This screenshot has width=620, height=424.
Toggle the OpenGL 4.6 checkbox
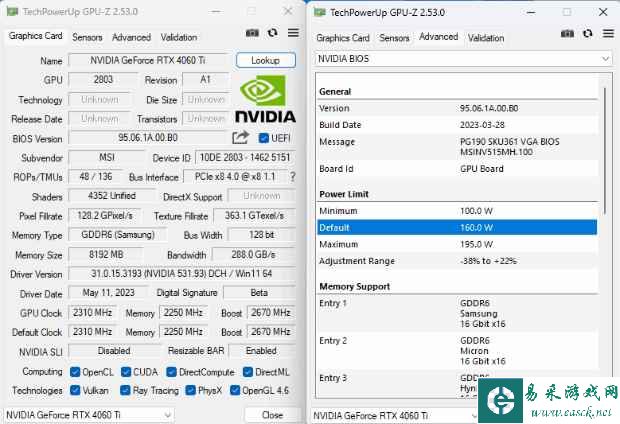pos(235,390)
